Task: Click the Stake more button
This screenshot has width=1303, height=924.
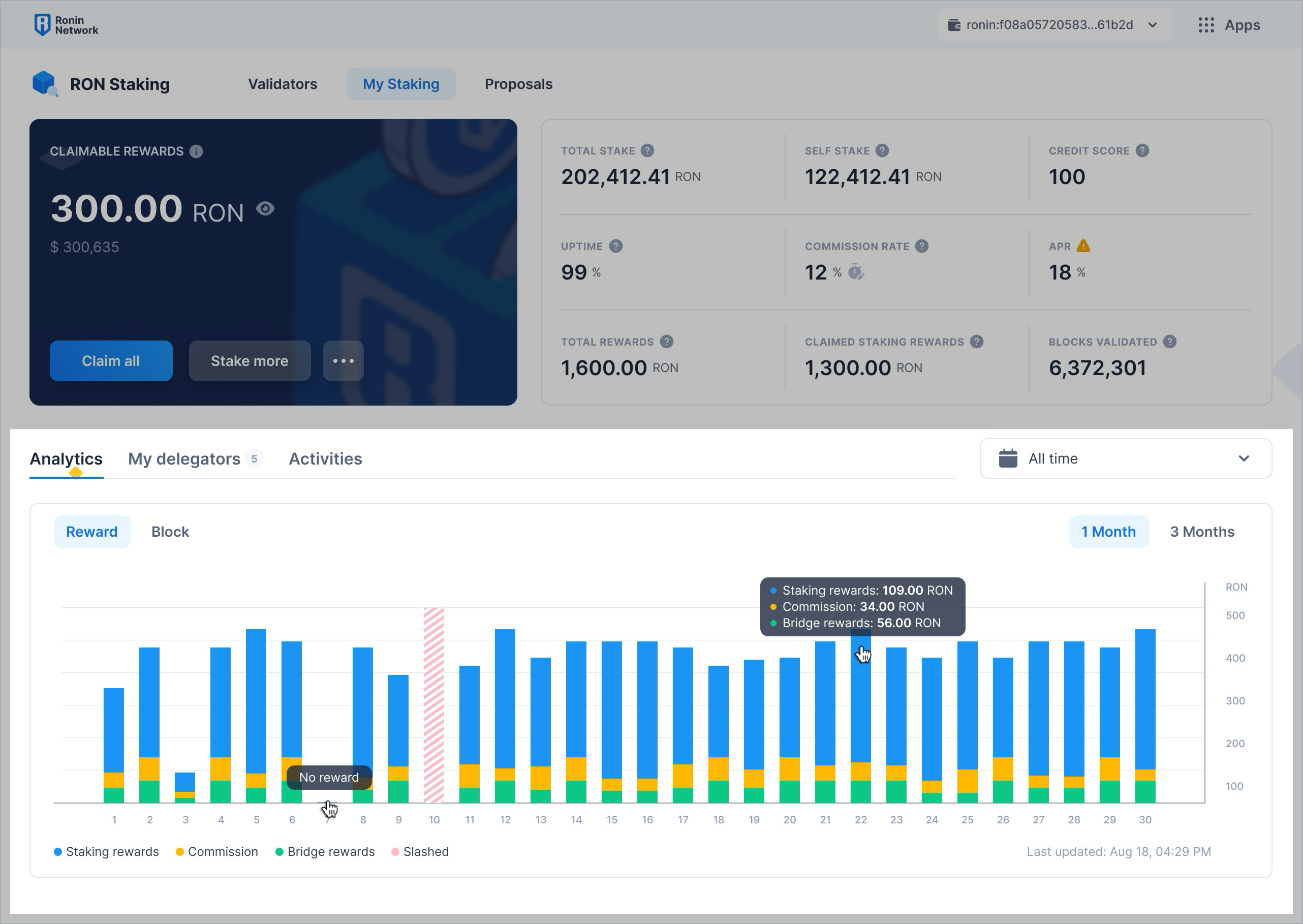Action: pyautogui.click(x=250, y=361)
